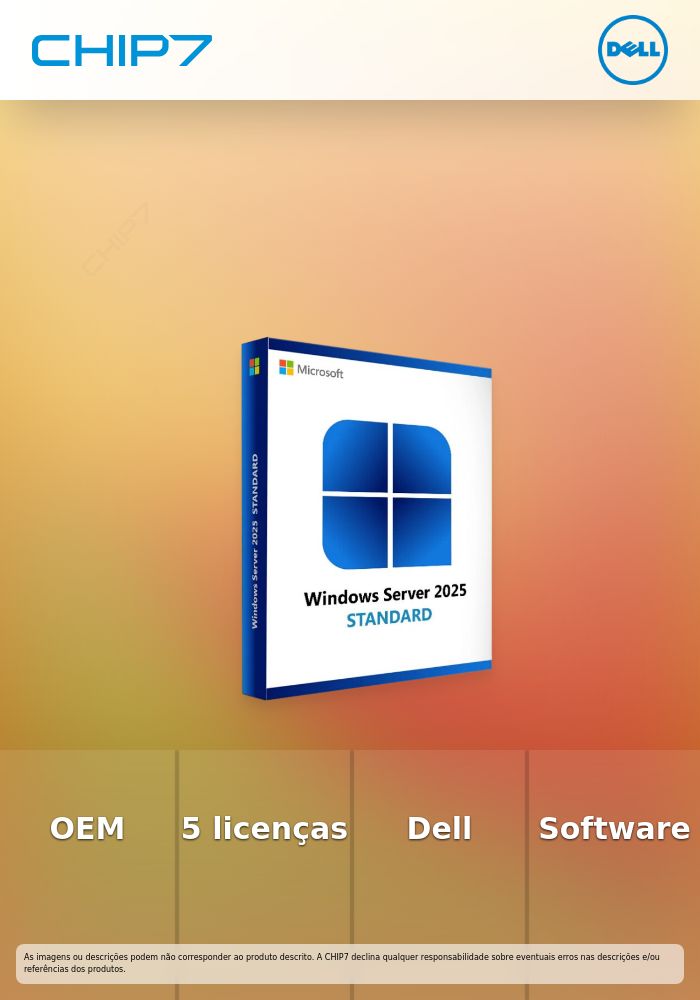The image size is (700, 1000).
Task: Click the Microsoft logo on the box
Action: (311, 369)
